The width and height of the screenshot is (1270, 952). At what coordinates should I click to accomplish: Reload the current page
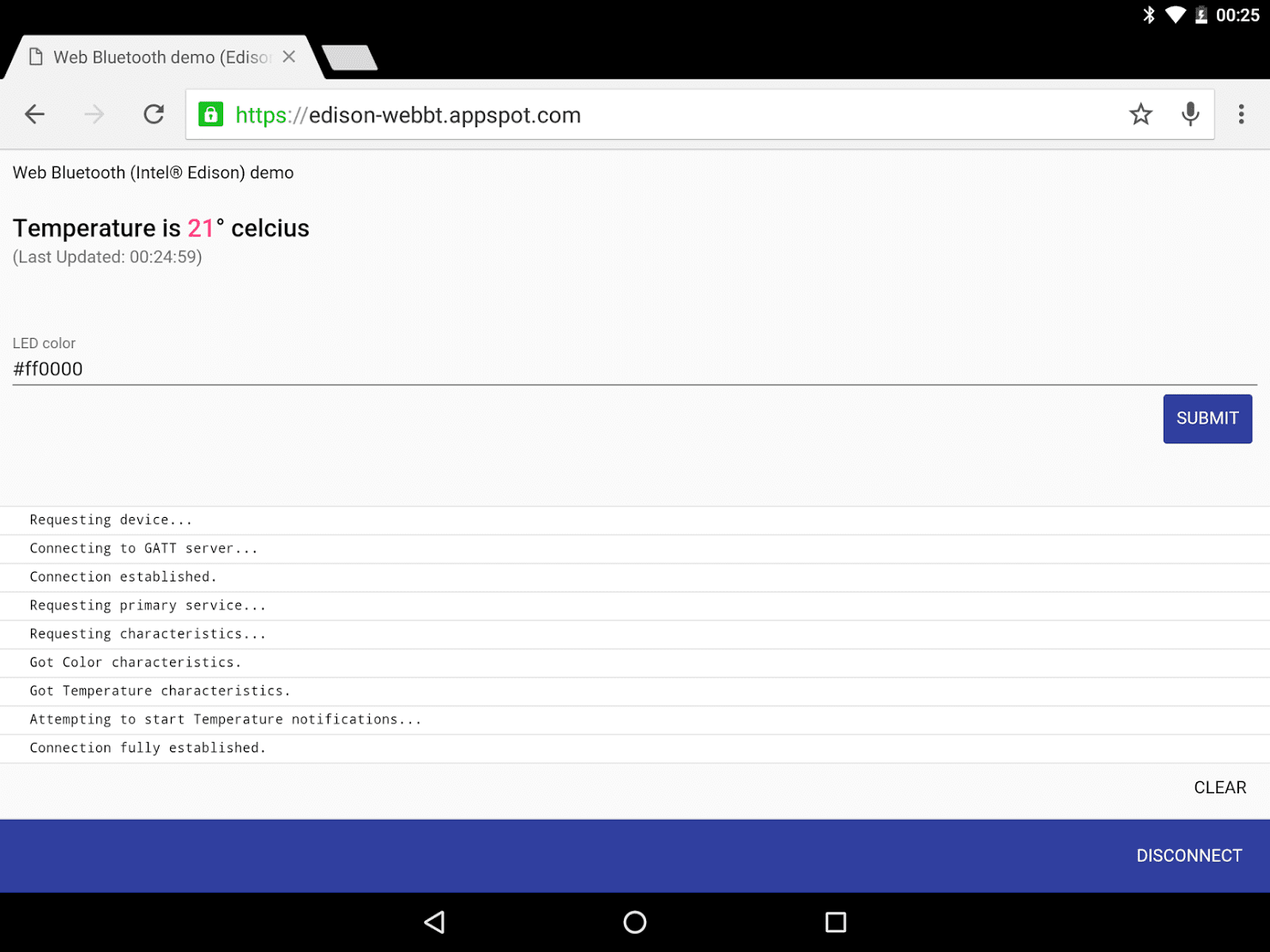tap(154, 113)
